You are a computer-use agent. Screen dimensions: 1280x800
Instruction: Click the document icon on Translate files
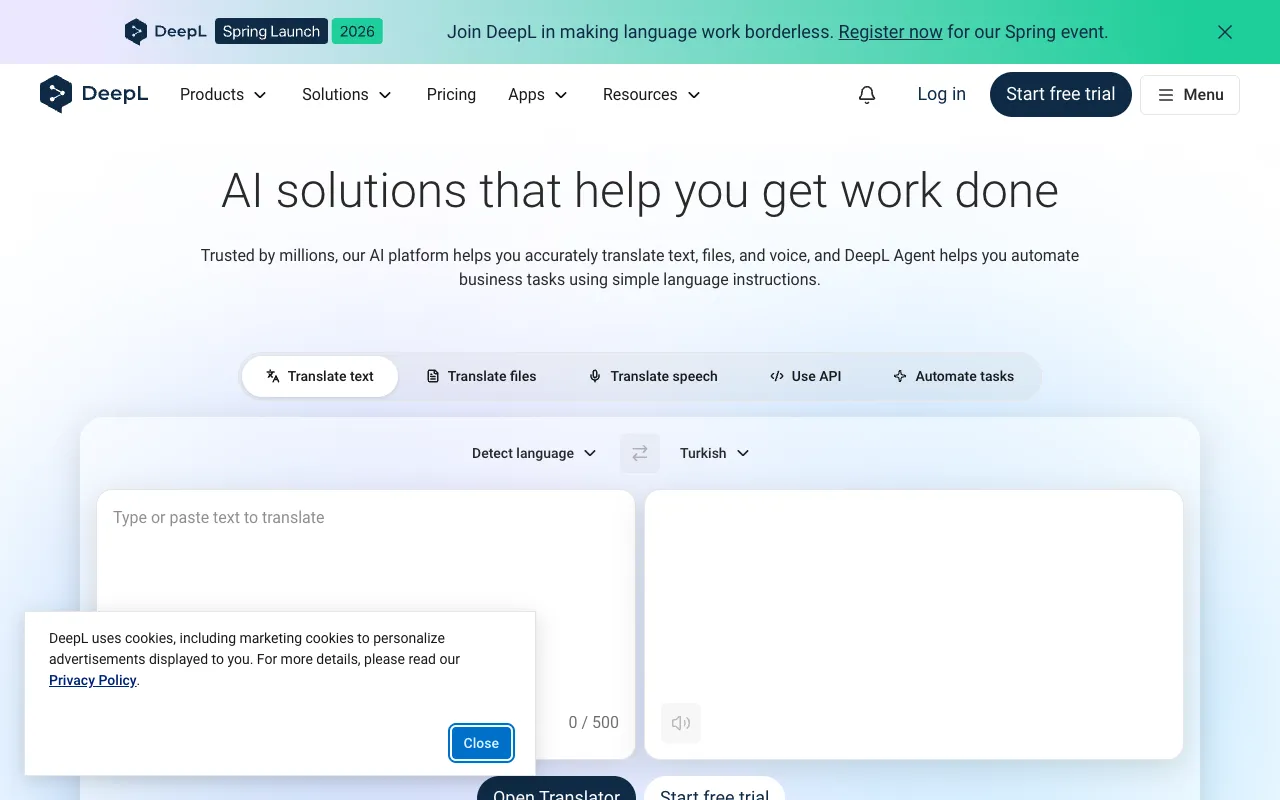pos(432,376)
